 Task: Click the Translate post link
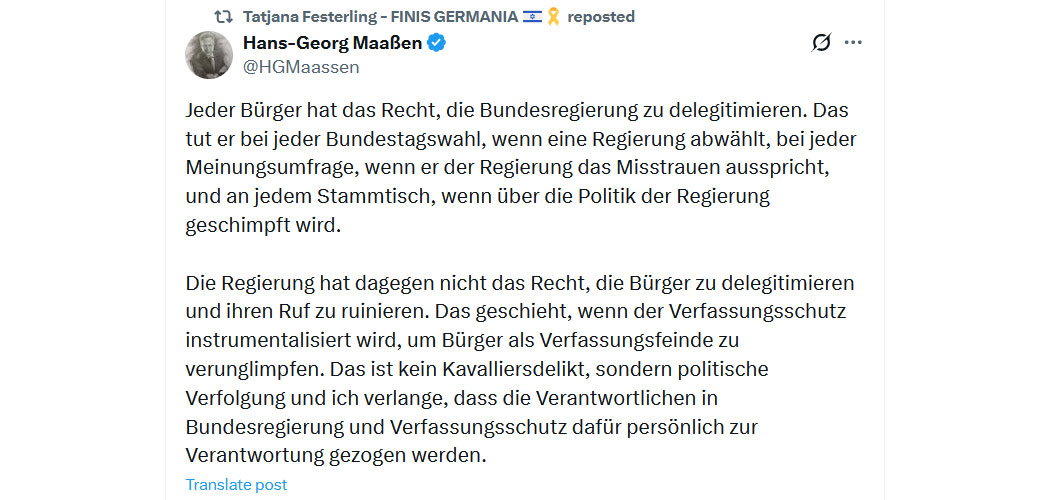coord(236,485)
